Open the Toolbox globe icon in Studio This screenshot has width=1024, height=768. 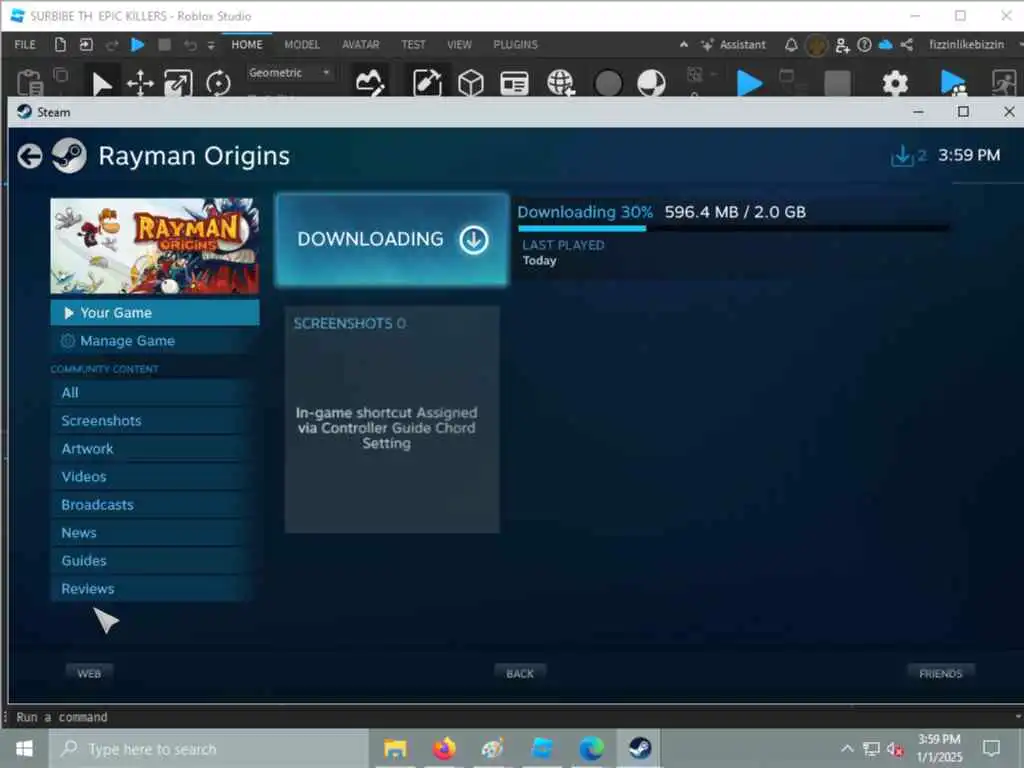coord(560,83)
